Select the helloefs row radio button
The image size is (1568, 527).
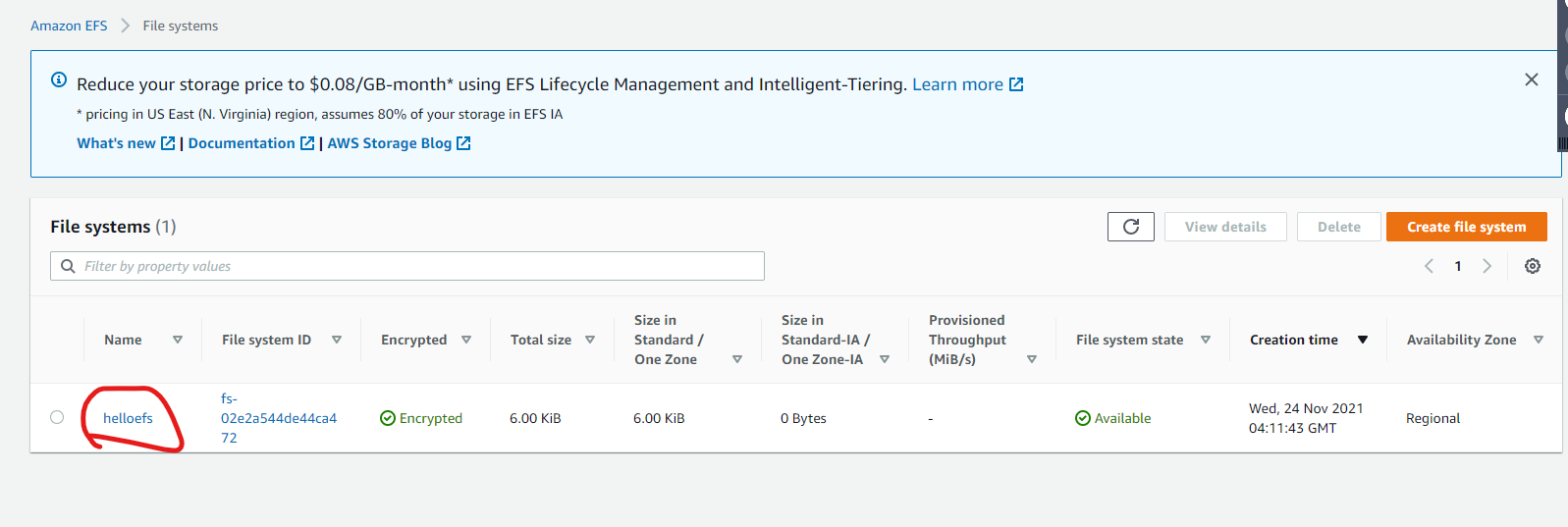[x=57, y=417]
